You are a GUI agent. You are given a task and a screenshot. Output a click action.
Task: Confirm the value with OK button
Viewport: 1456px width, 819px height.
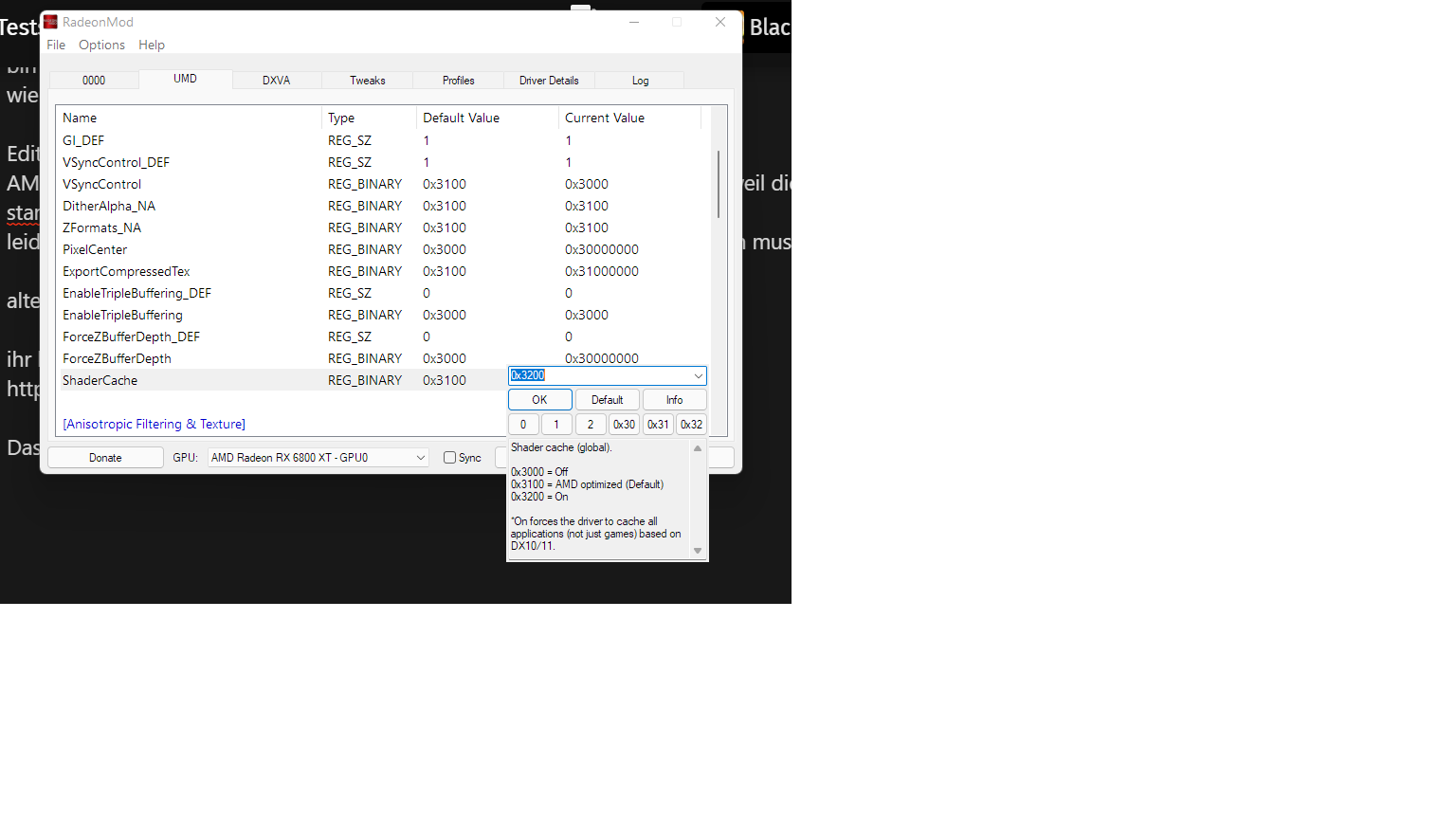(540, 400)
